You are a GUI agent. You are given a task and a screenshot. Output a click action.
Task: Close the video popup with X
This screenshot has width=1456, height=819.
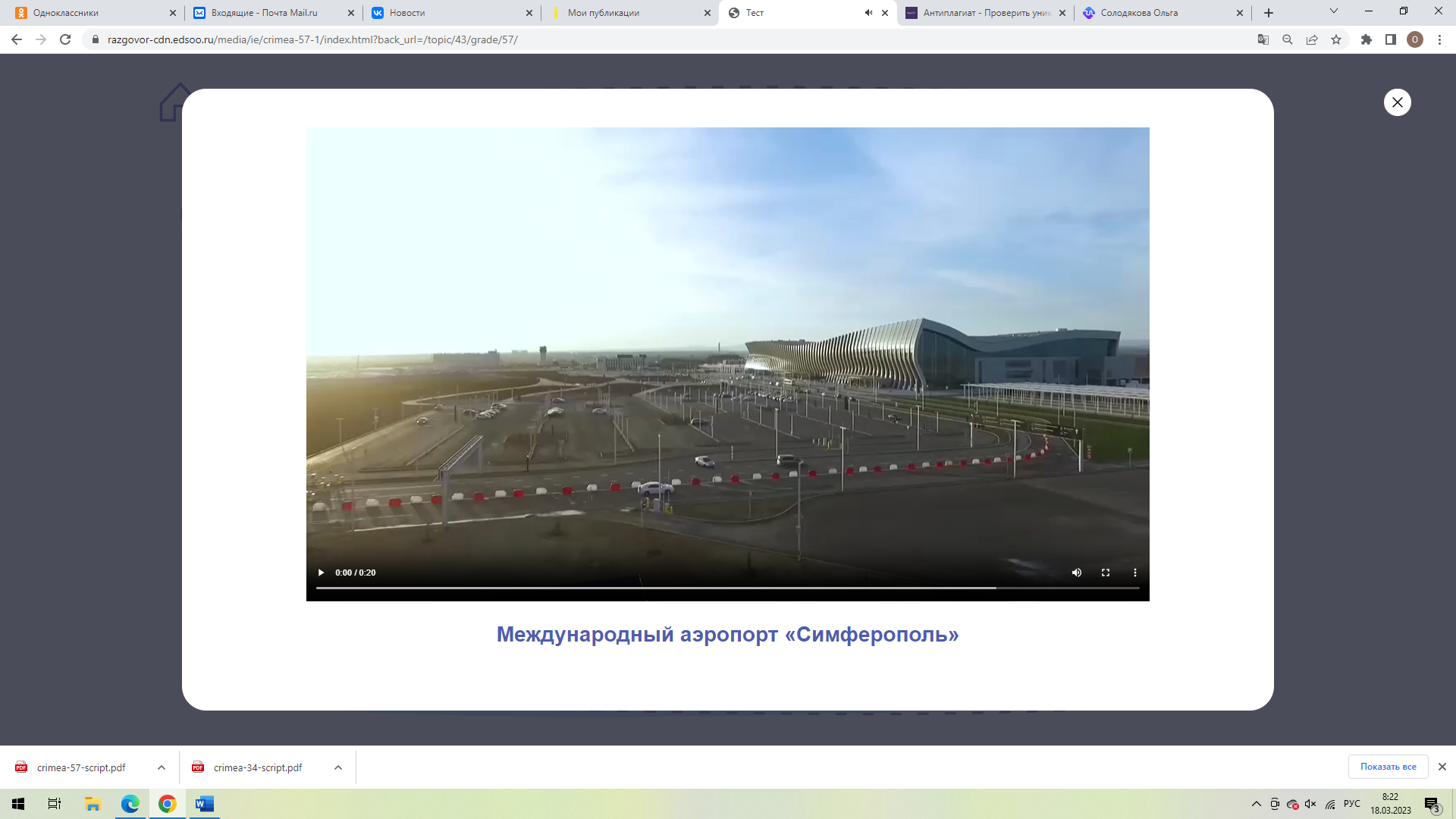click(x=1397, y=102)
